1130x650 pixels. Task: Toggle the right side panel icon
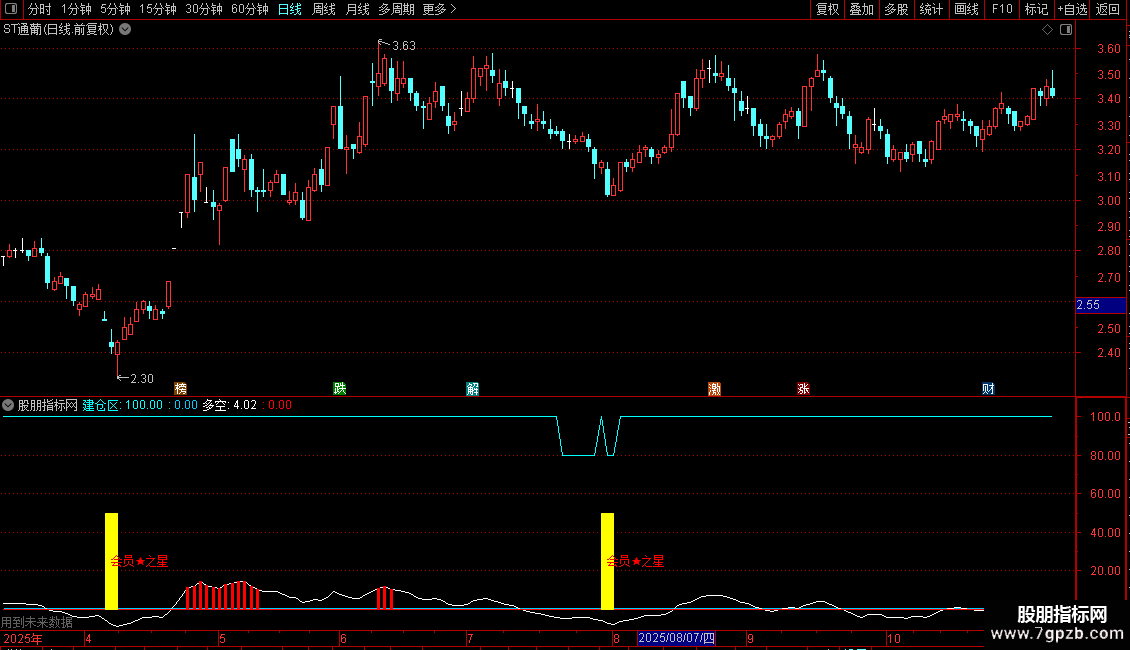click(x=1066, y=30)
